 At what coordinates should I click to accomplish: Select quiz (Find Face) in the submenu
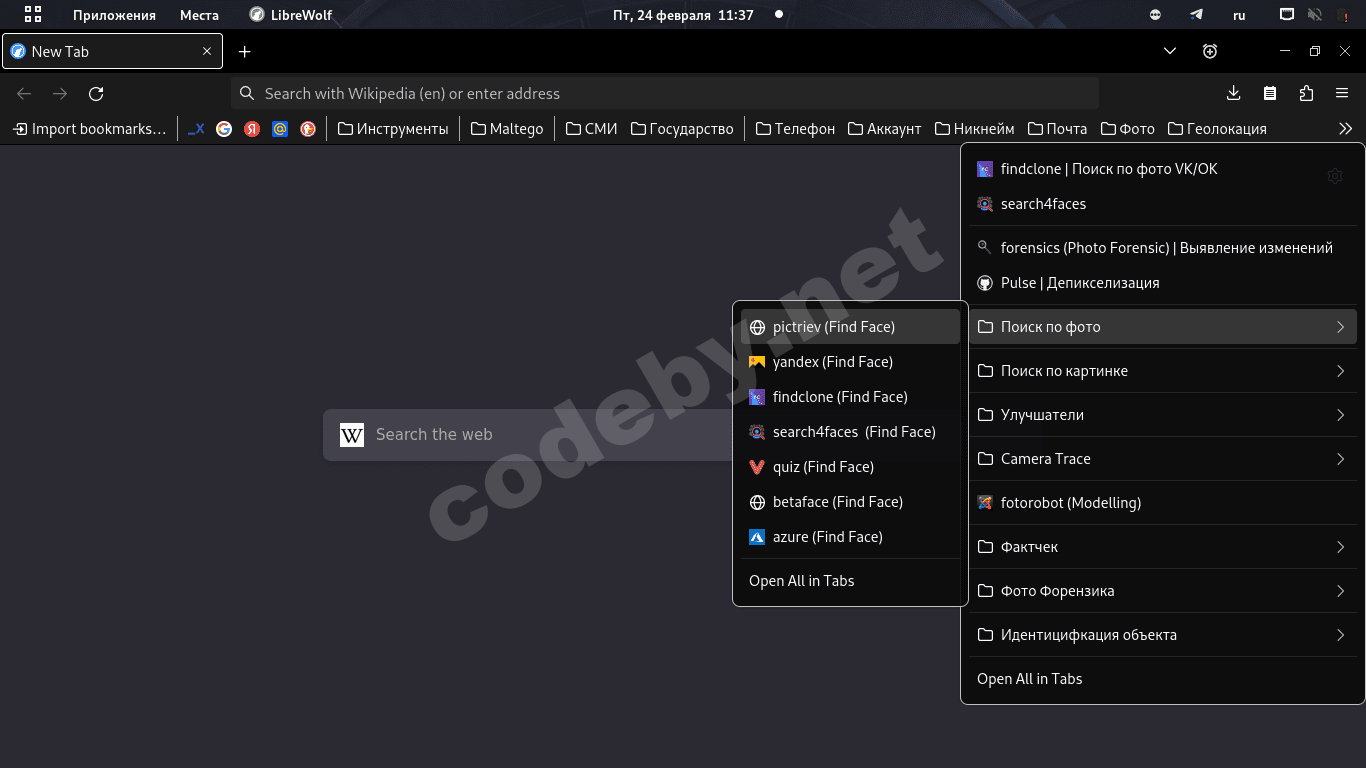[850, 467]
